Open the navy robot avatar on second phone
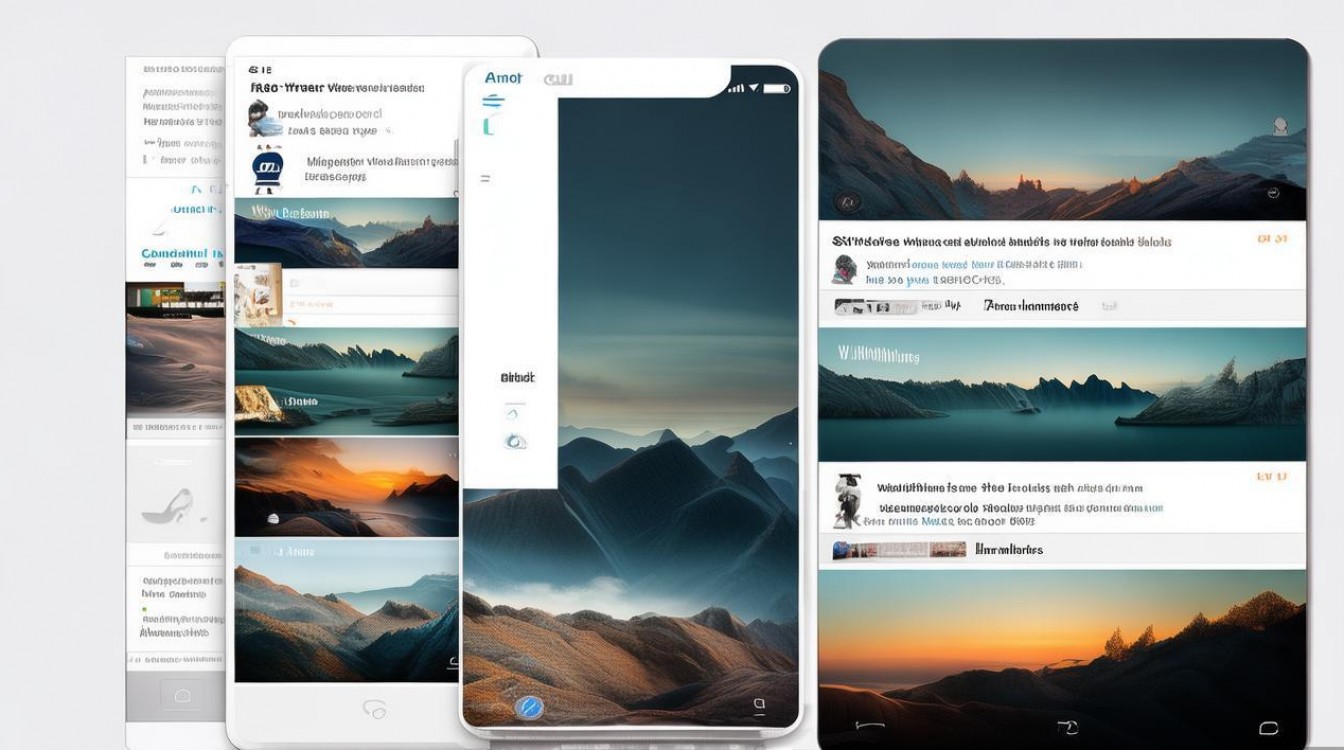1344x750 pixels. (267, 169)
